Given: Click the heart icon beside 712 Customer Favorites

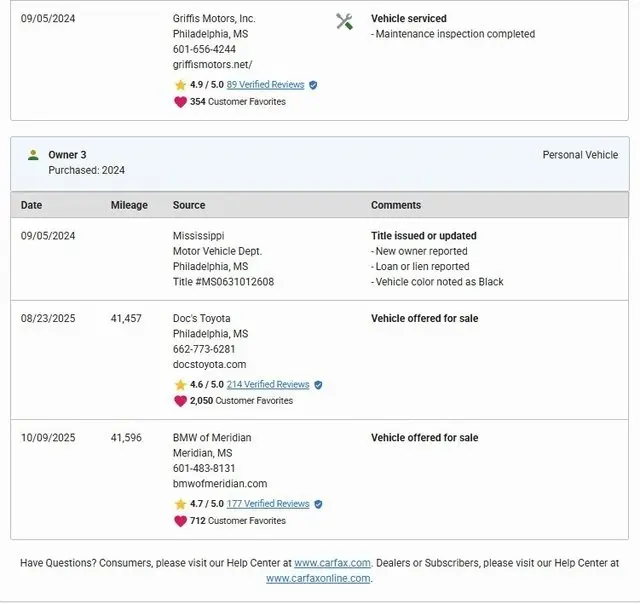Looking at the screenshot, I should tap(180, 520).
